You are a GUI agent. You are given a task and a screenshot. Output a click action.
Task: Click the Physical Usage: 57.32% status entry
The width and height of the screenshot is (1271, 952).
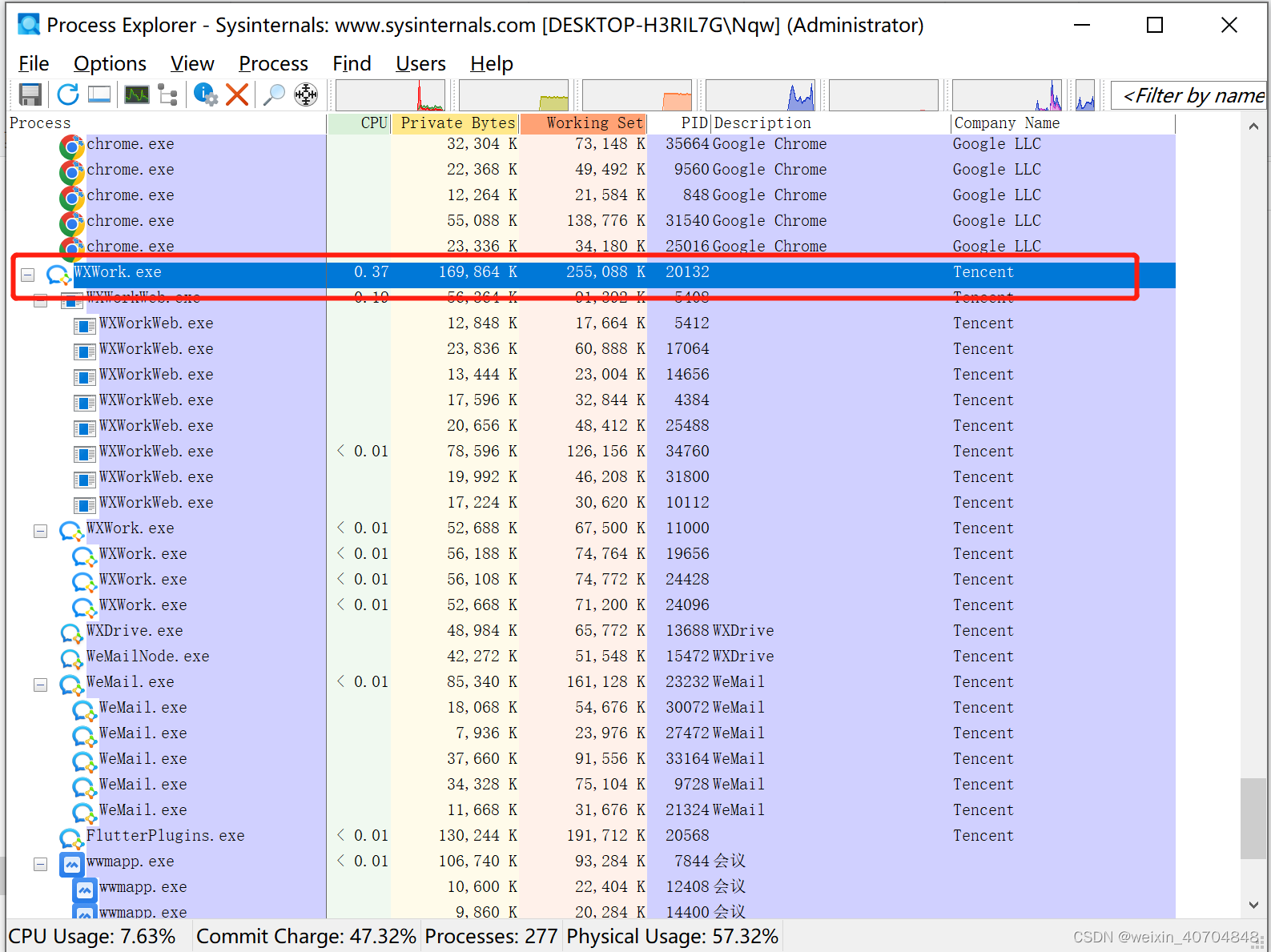[x=672, y=936]
